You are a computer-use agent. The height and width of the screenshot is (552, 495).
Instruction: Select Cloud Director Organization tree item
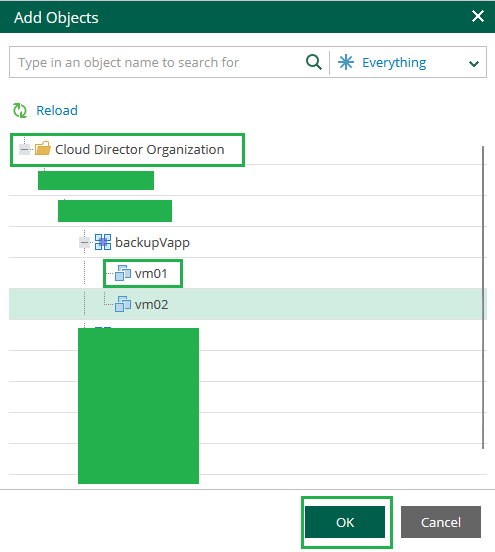tap(140, 150)
